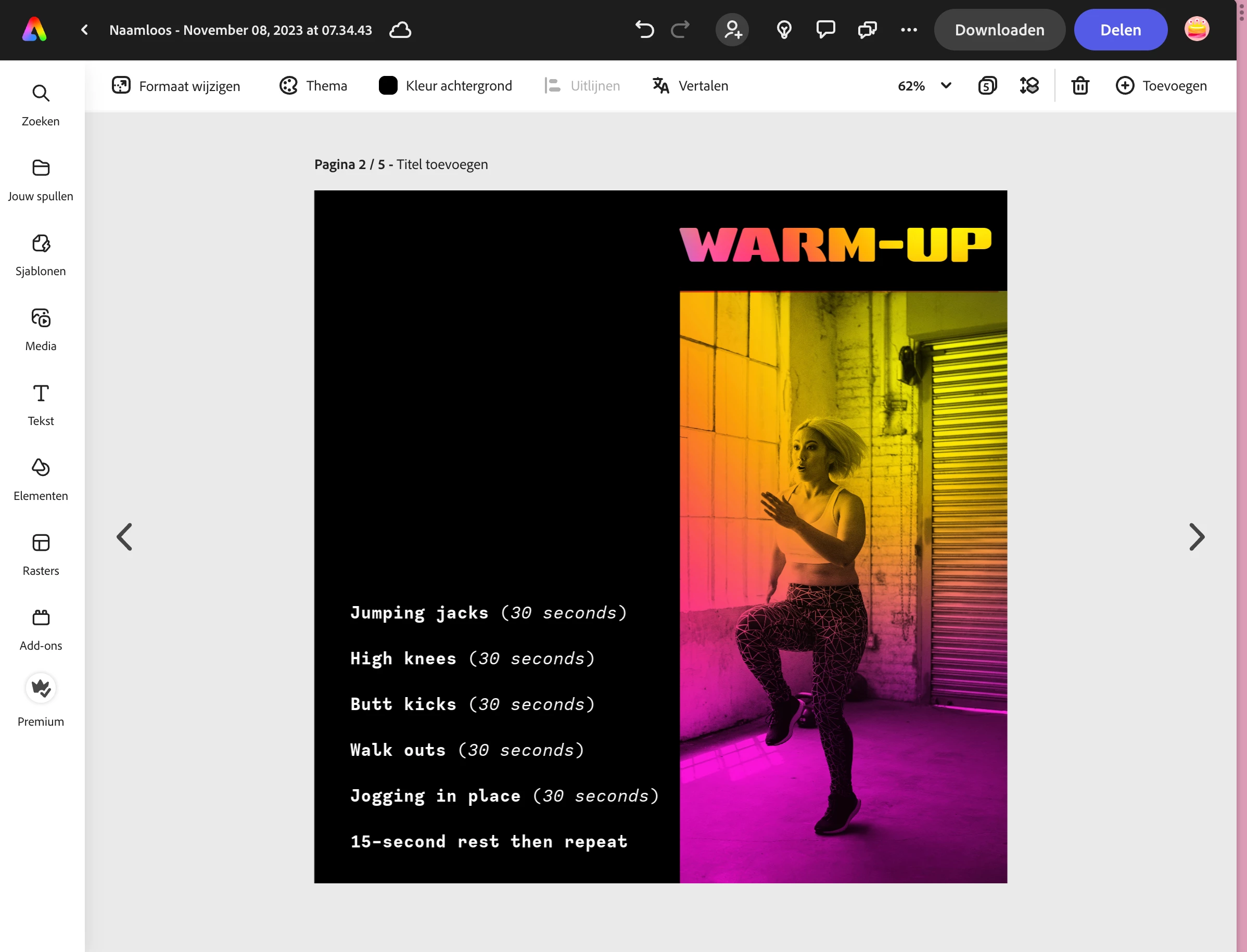Open the lightbulb tips icon
The height and width of the screenshot is (952, 1247).
click(784, 30)
